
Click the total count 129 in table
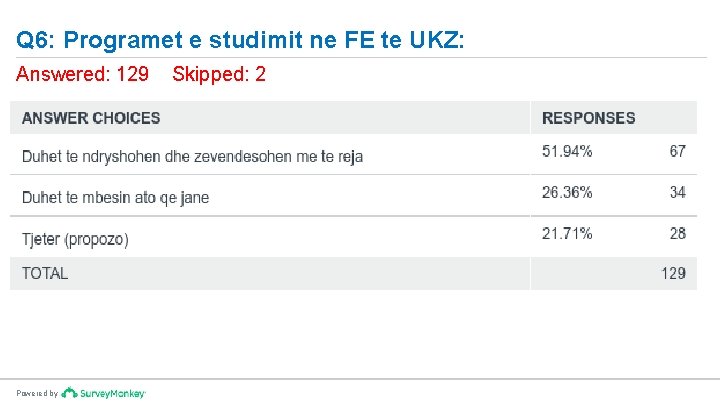pyautogui.click(x=673, y=273)
